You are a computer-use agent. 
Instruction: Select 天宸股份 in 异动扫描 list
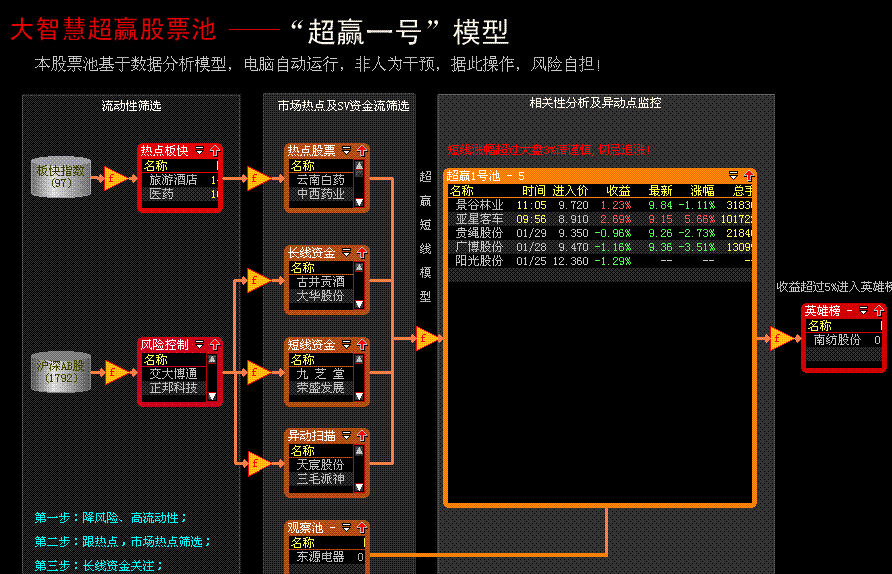pyautogui.click(x=321, y=465)
